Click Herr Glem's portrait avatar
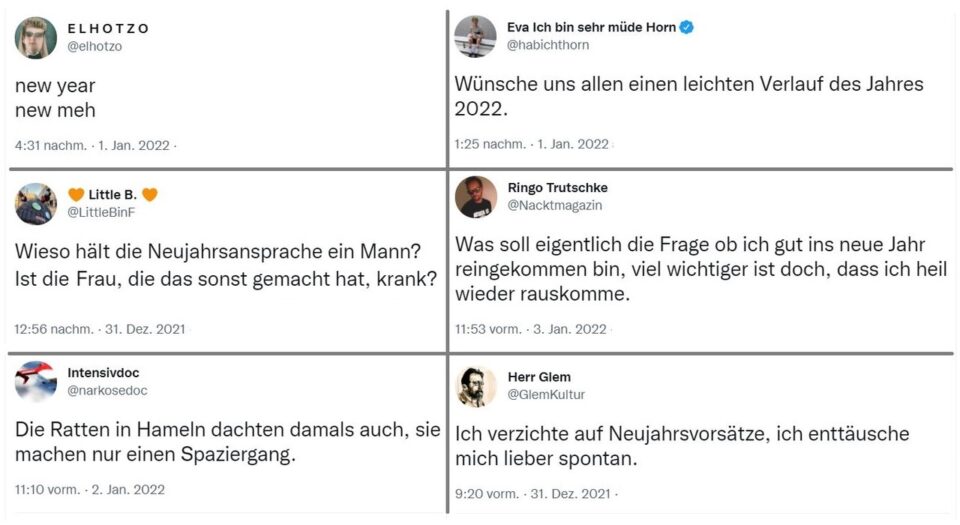Image resolution: width=960 pixels, height=525 pixels. click(x=476, y=387)
